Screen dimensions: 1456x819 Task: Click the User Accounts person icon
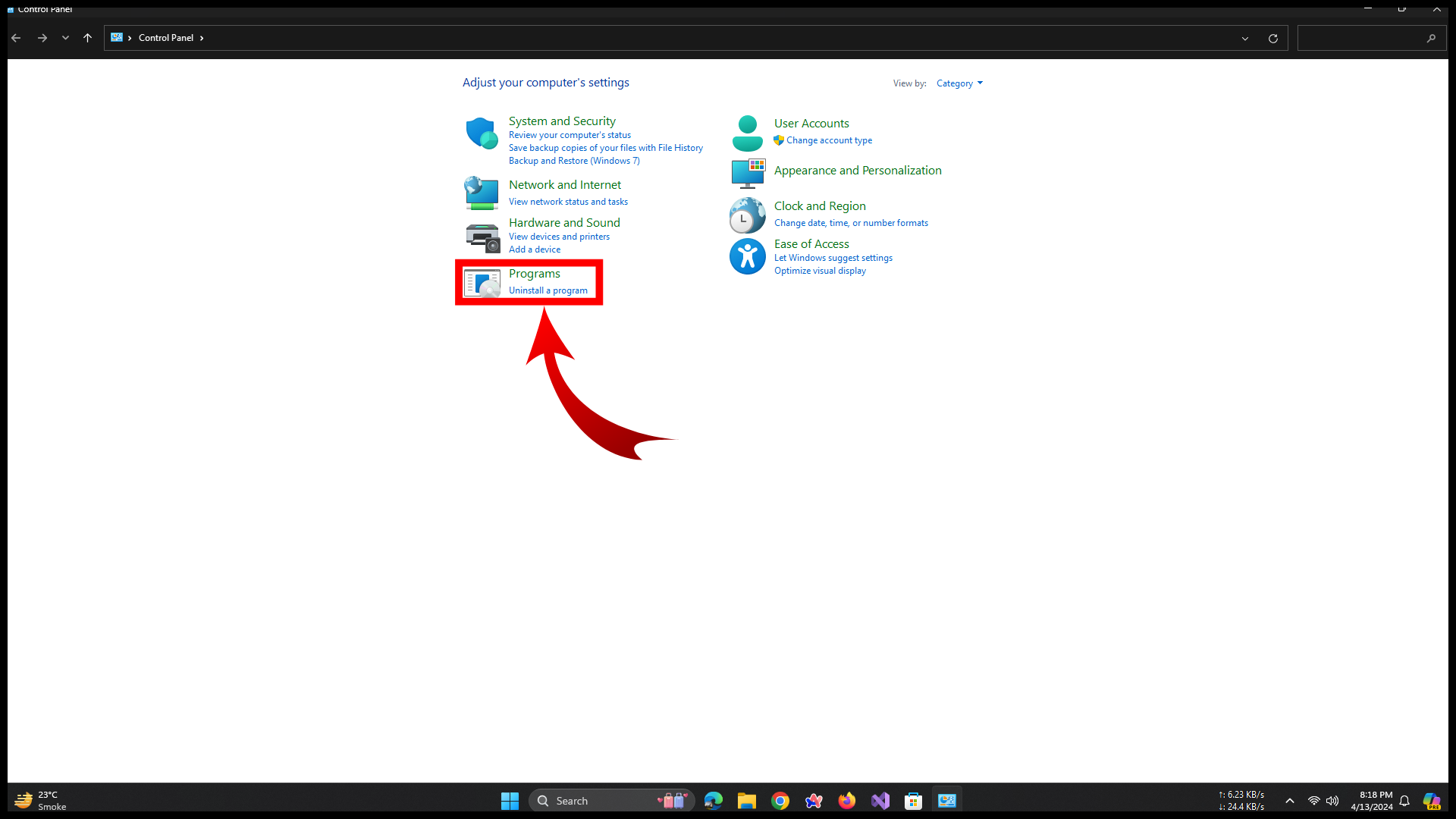pos(747,133)
